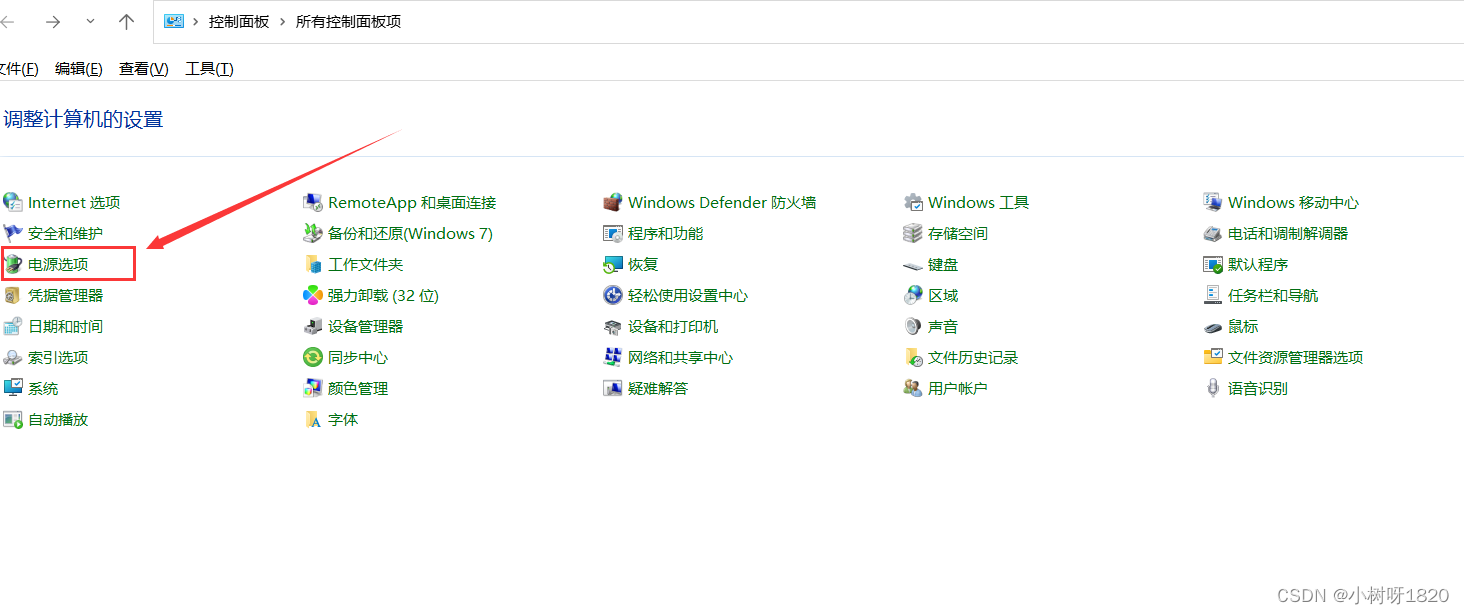Image resolution: width=1464 pixels, height=614 pixels.
Task: Open the 默认程序 icon
Action: click(x=1213, y=264)
